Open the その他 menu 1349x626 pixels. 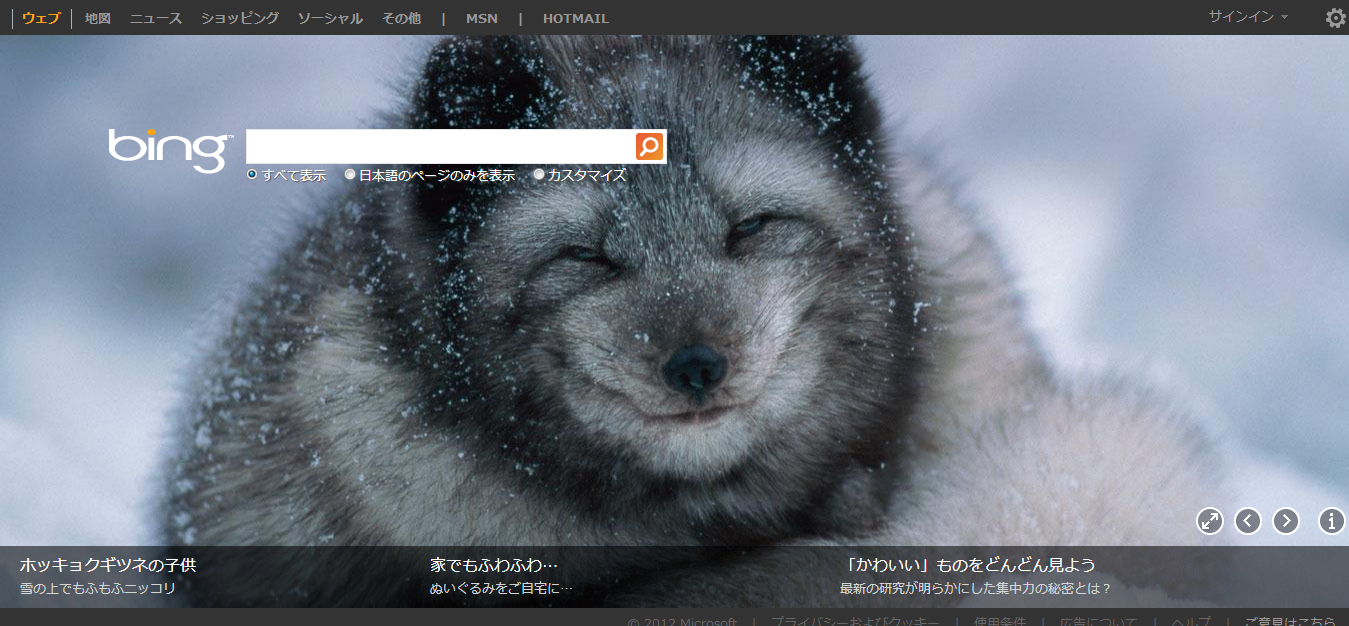pyautogui.click(x=401, y=18)
